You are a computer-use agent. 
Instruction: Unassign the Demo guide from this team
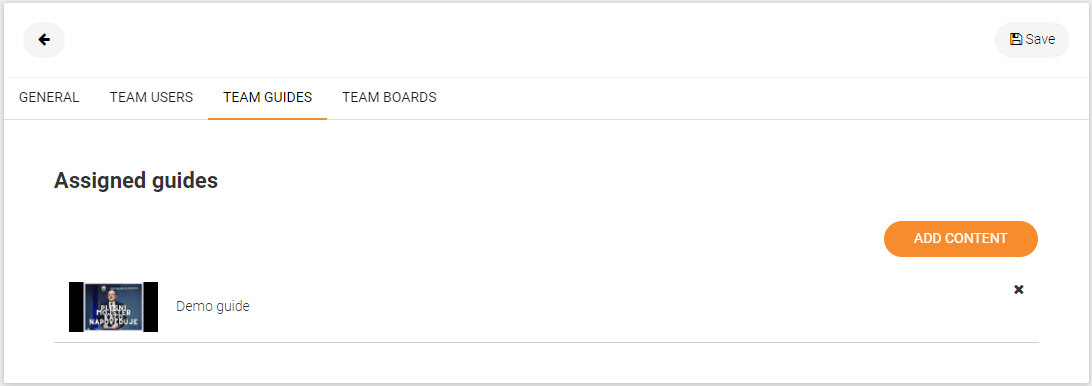pos(1018,289)
